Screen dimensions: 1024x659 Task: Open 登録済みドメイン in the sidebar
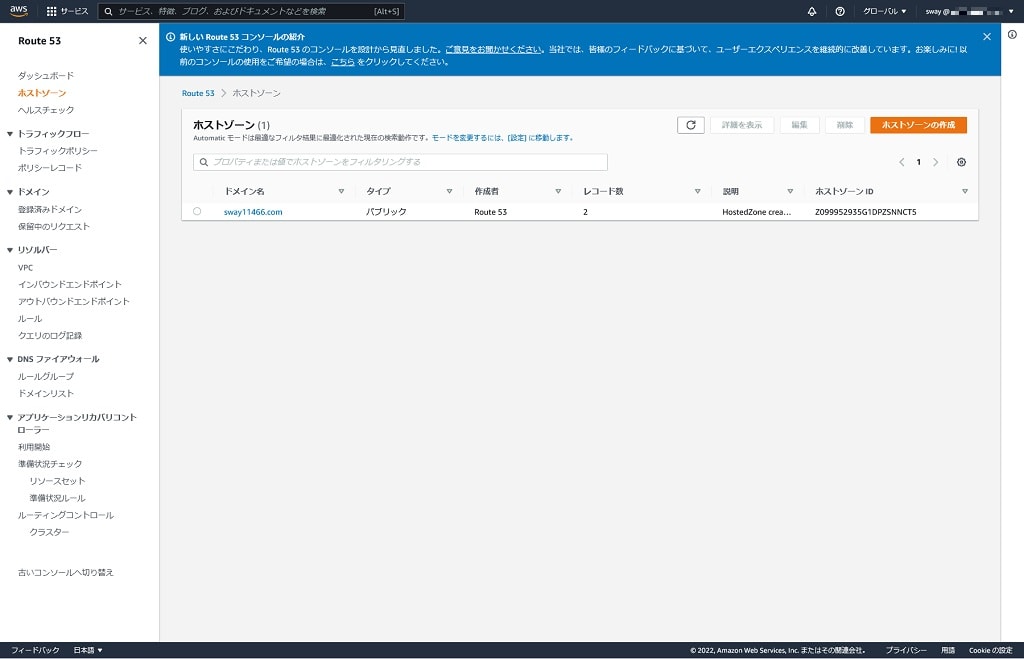(50, 210)
